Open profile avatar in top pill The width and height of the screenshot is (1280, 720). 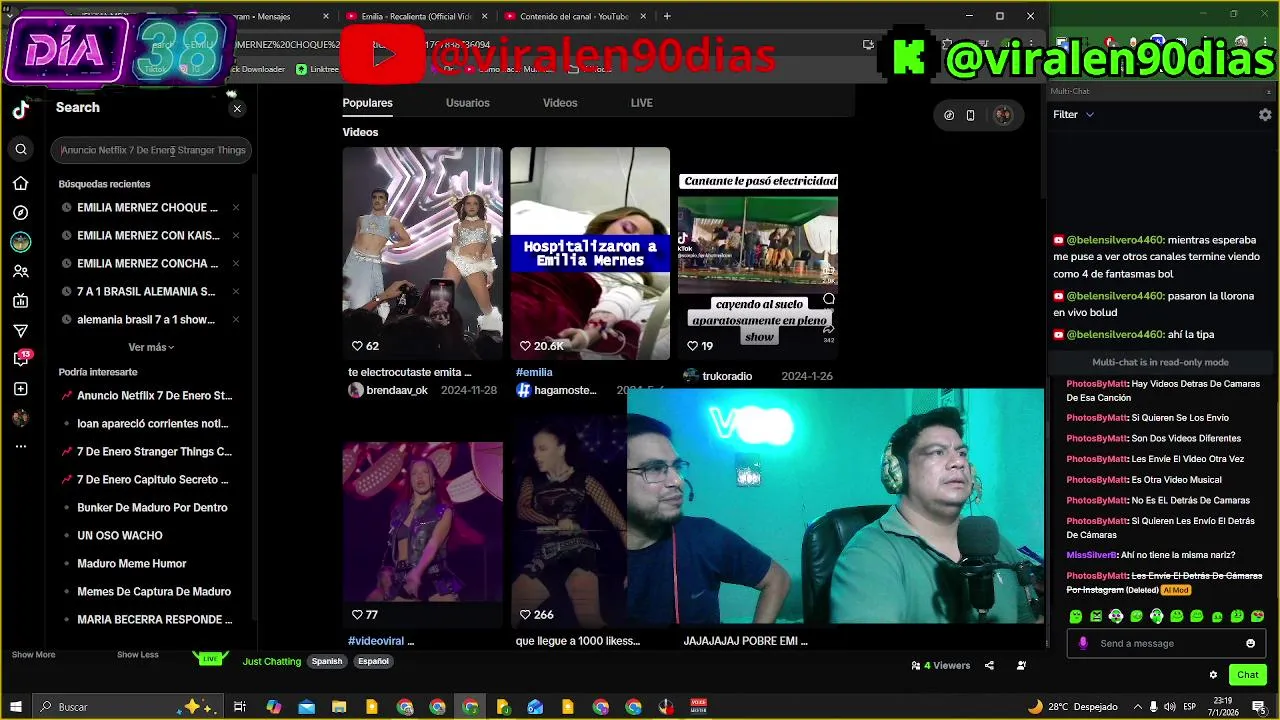1002,115
